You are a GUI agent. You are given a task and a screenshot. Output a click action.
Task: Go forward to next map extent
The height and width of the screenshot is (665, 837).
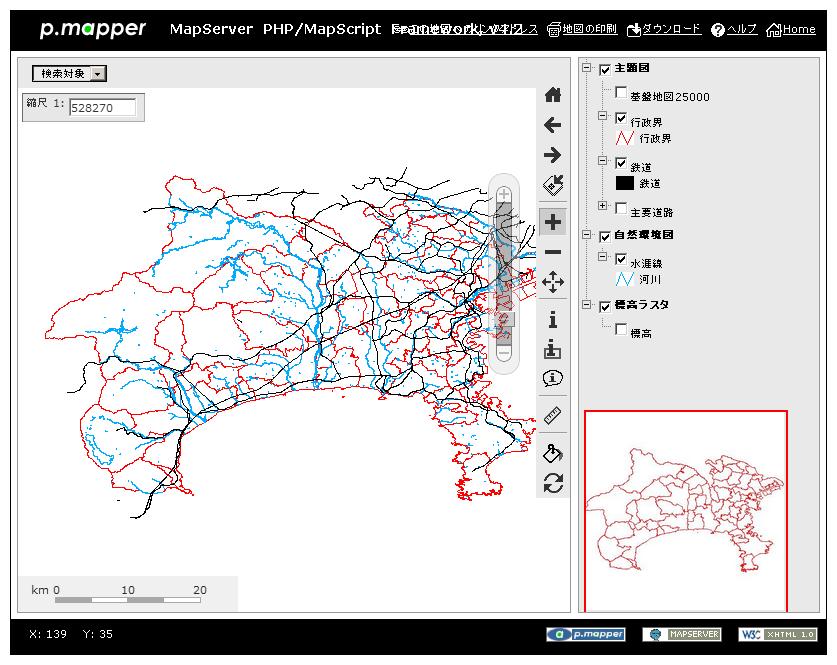click(552, 155)
